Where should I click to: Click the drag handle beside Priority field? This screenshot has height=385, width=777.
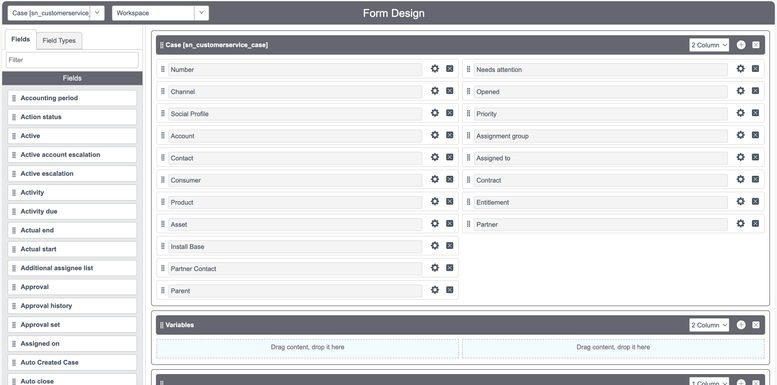click(468, 113)
